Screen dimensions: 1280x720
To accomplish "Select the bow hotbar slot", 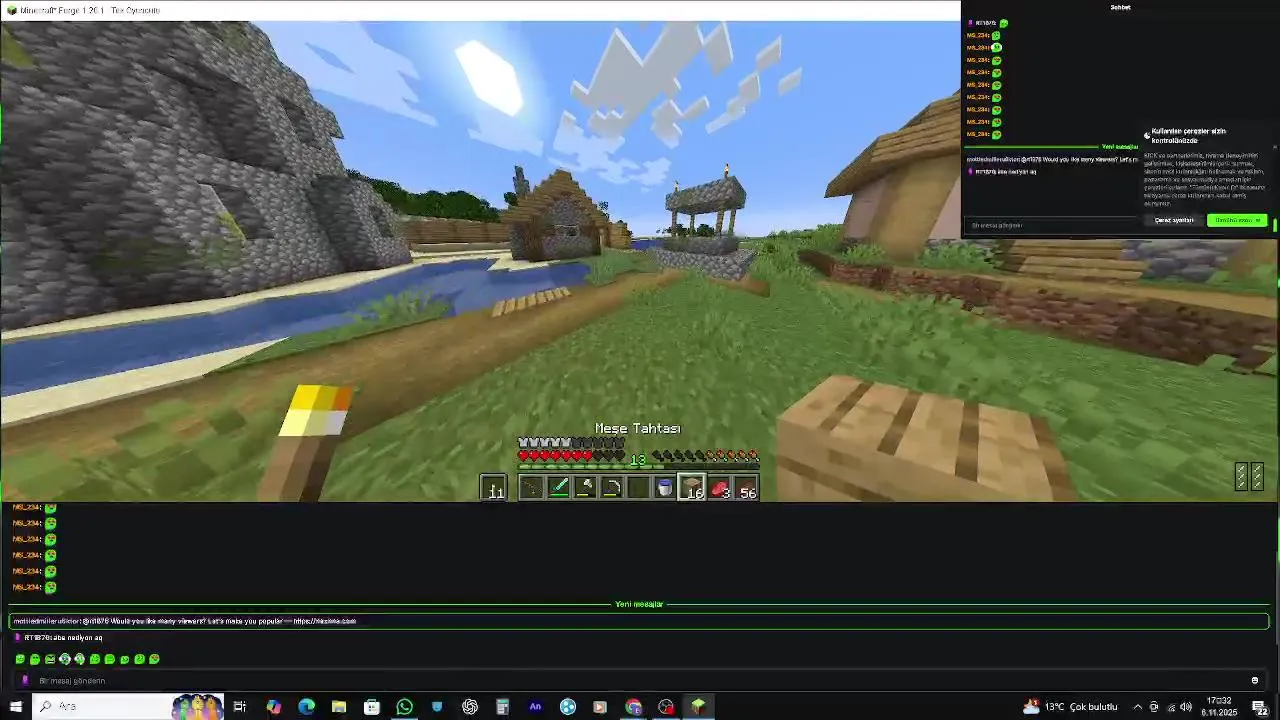I will 612,488.
